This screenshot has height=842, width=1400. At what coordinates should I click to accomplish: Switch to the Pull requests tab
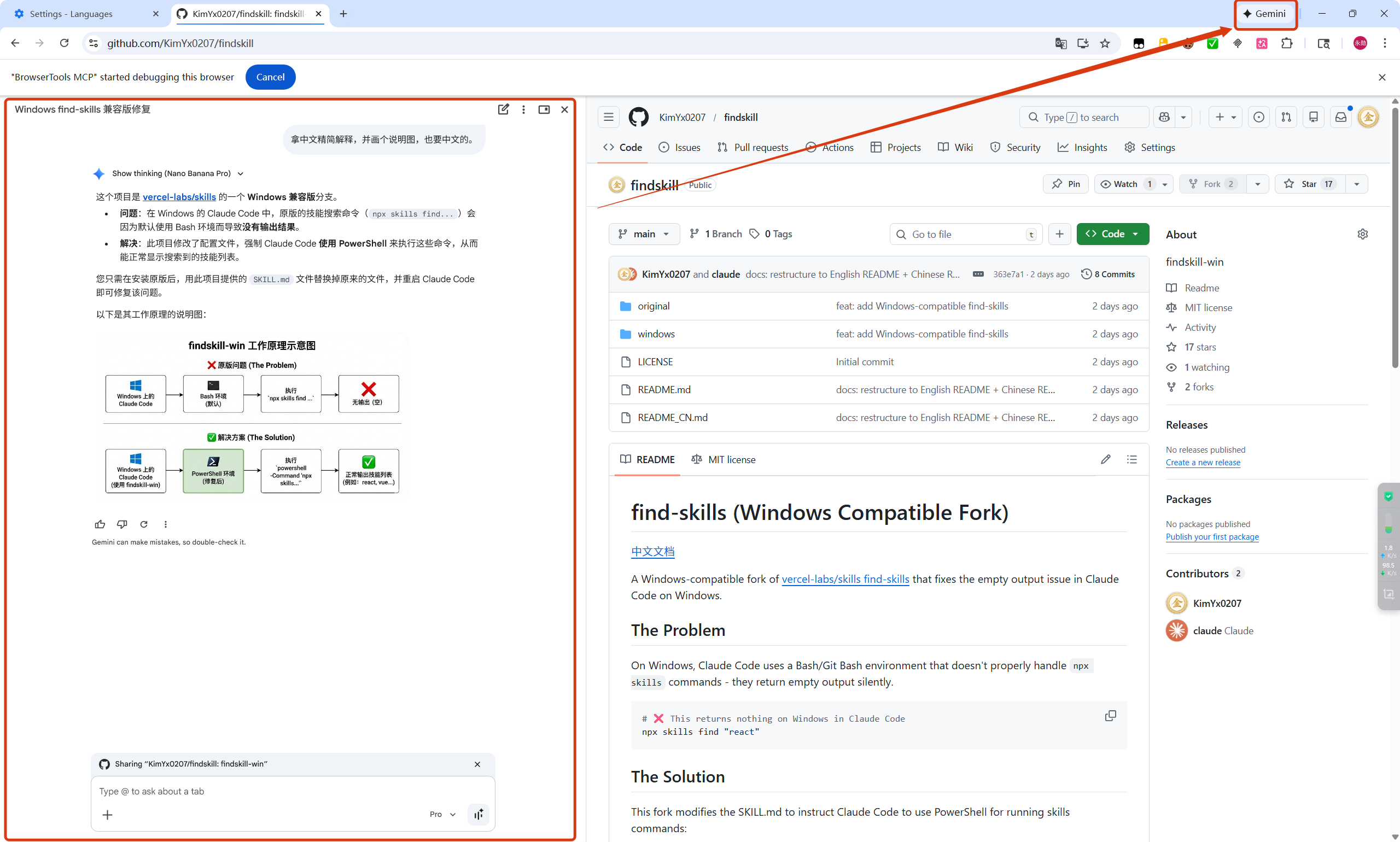point(753,148)
